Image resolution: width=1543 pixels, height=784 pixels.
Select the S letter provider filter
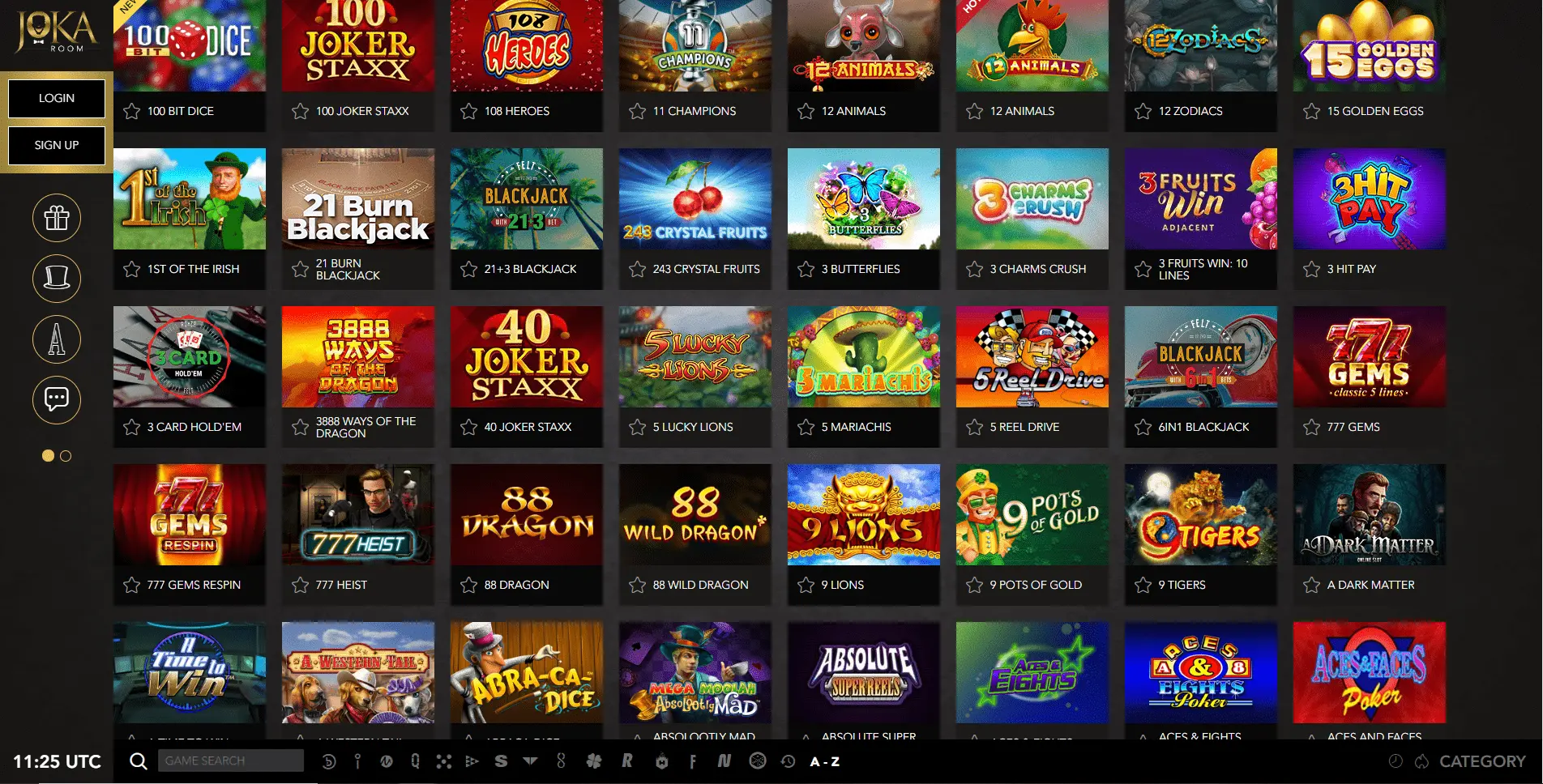coord(501,761)
